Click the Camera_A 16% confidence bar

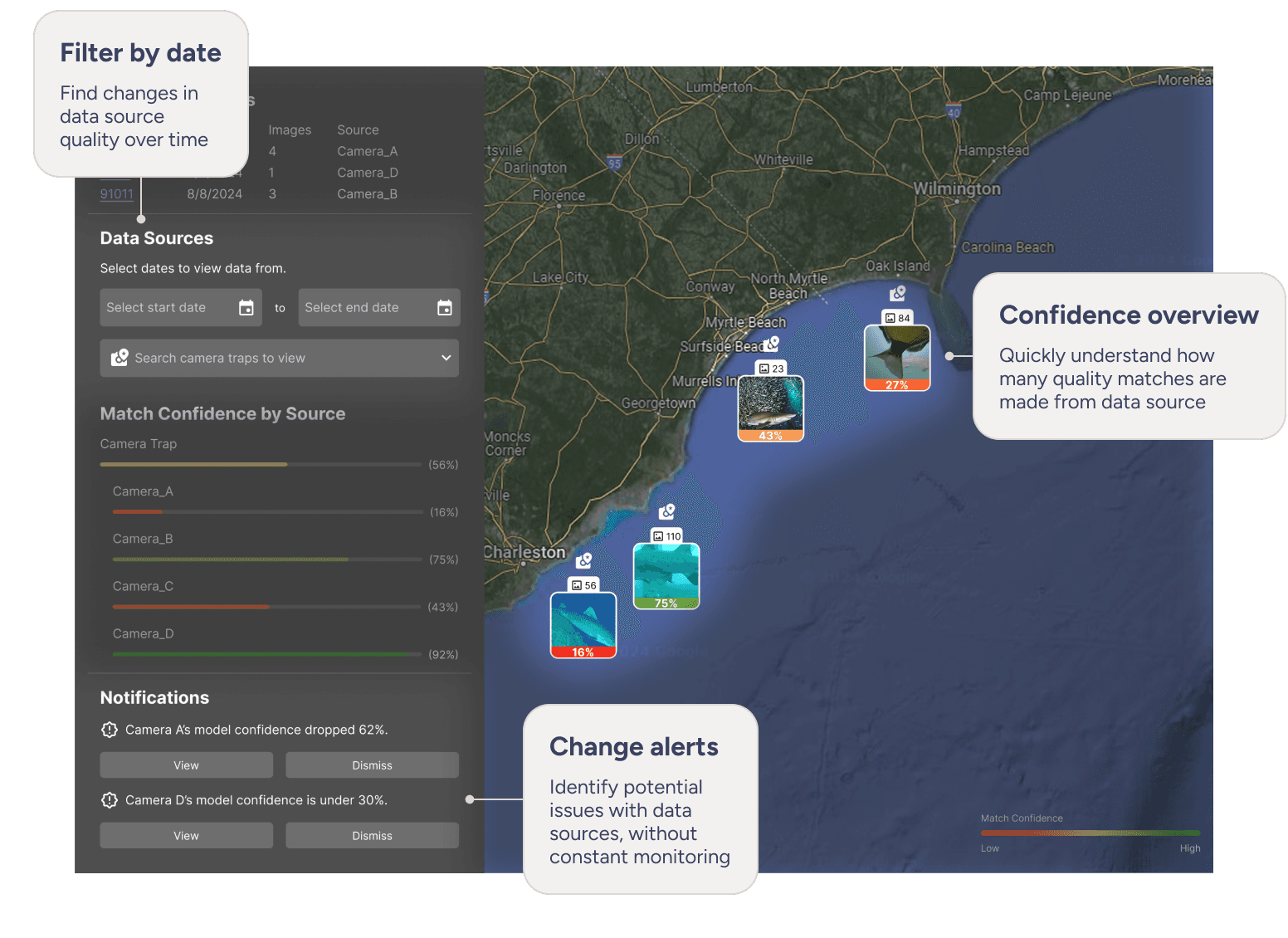pyautogui.click(x=268, y=512)
